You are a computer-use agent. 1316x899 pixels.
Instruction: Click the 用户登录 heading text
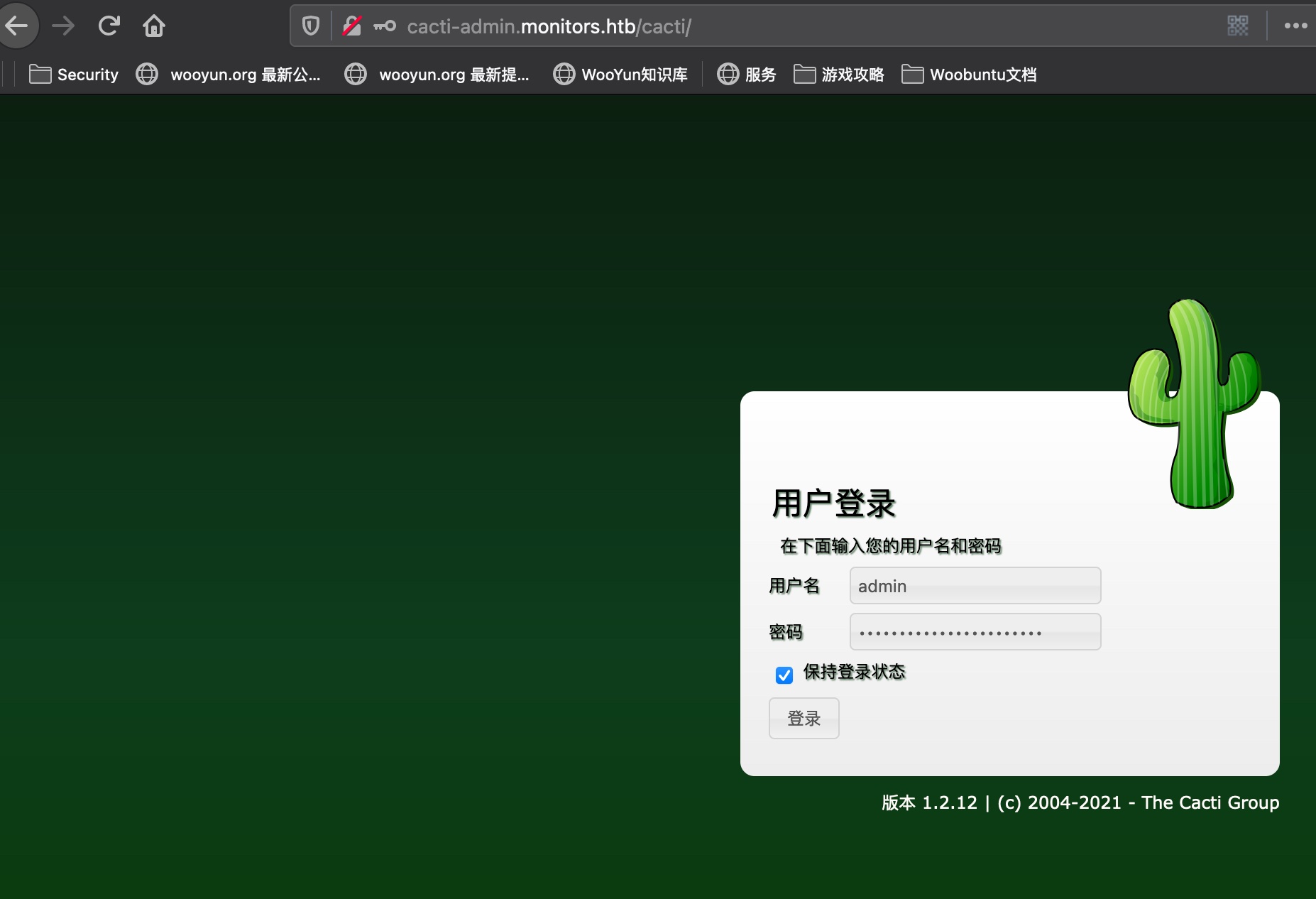(x=834, y=503)
